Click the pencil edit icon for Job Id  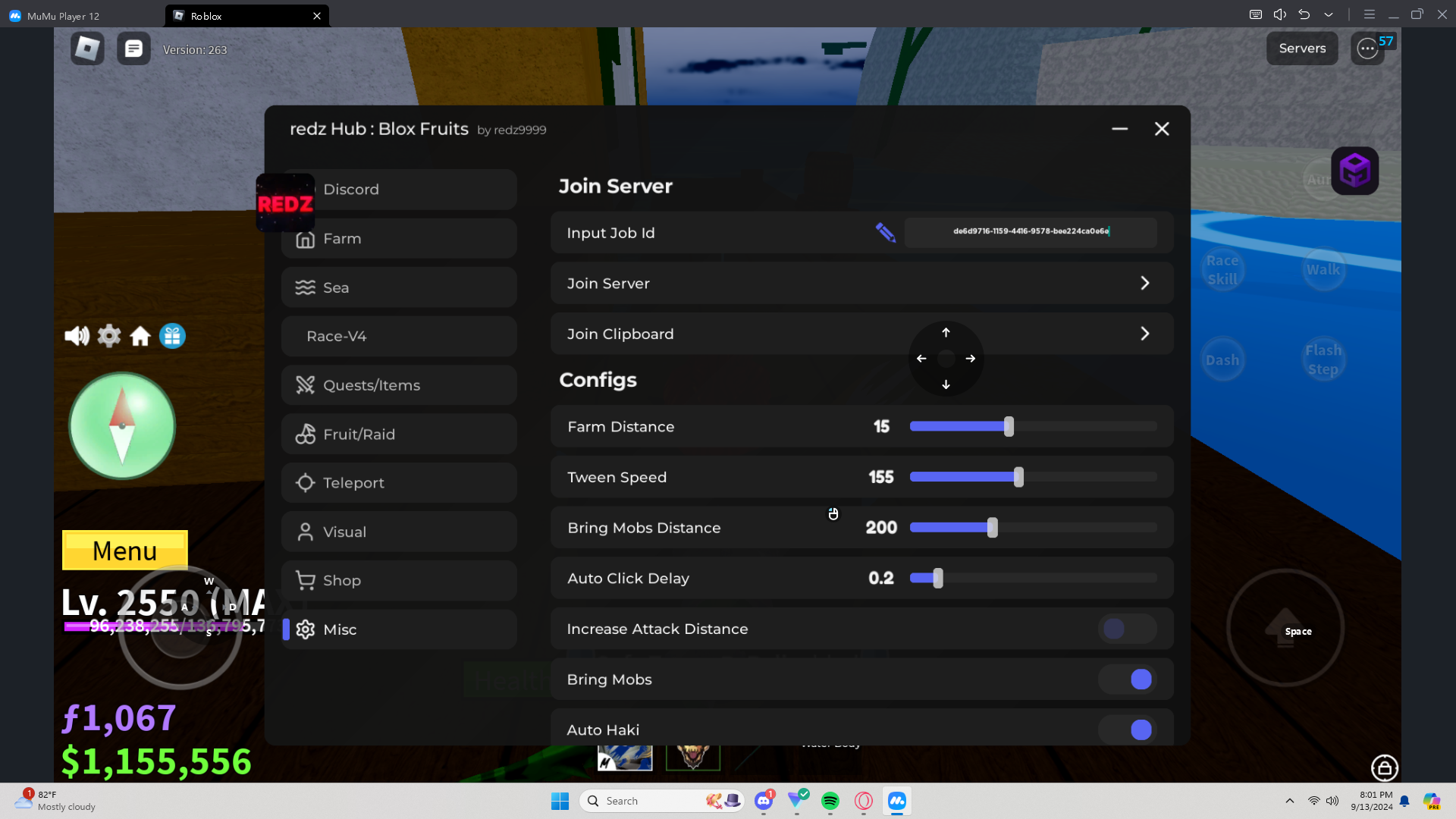885,232
